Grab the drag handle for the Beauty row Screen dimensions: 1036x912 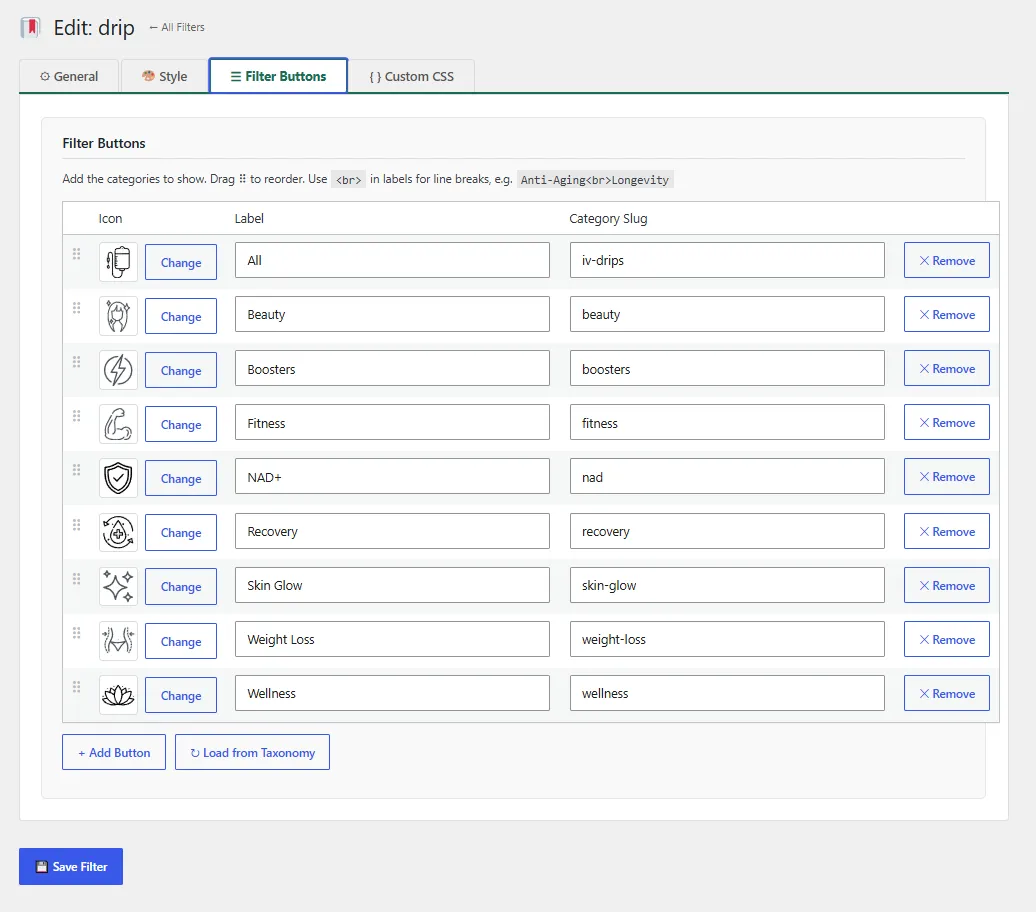click(x=77, y=308)
